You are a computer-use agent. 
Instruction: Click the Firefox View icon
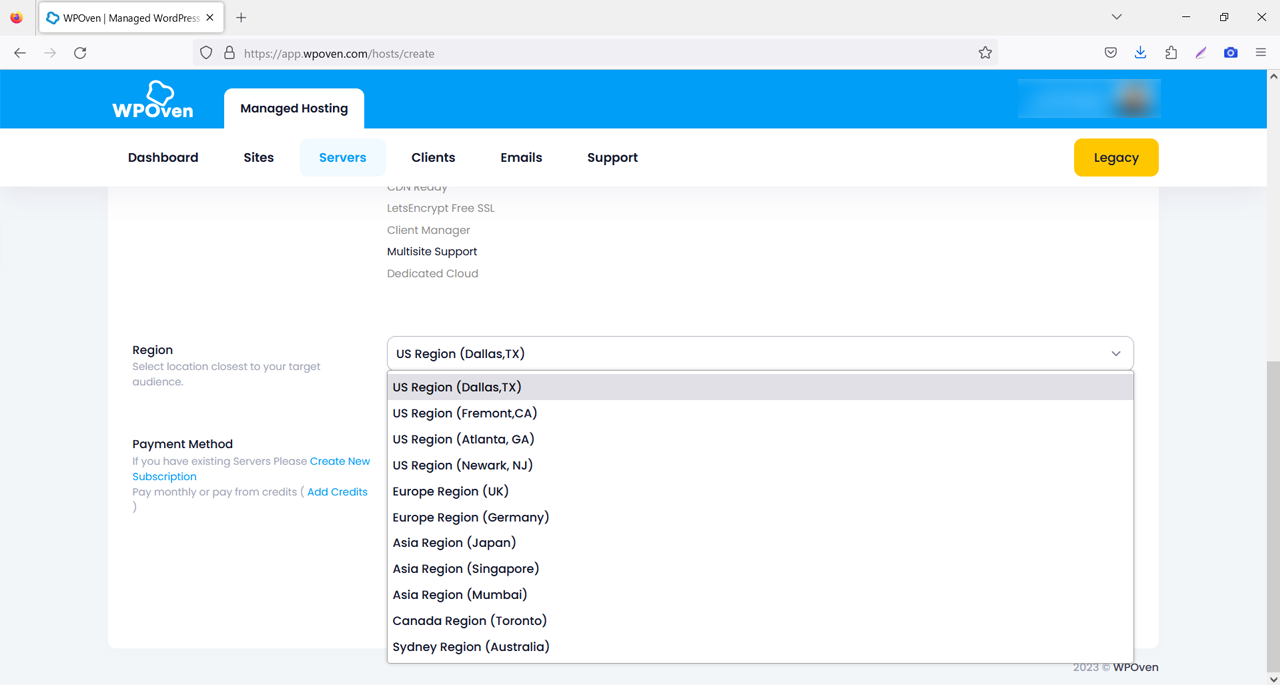tap(16, 17)
